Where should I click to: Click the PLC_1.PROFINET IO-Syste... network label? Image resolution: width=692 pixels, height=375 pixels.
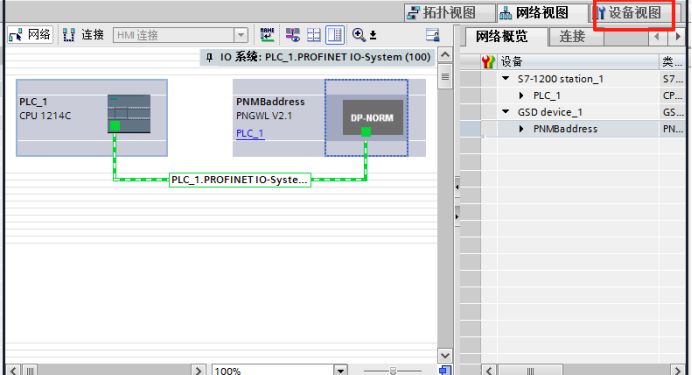pos(240,180)
